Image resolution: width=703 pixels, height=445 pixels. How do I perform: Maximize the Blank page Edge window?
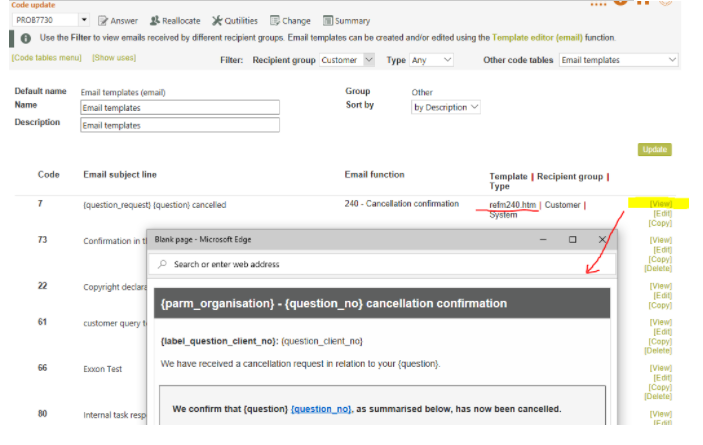point(573,239)
